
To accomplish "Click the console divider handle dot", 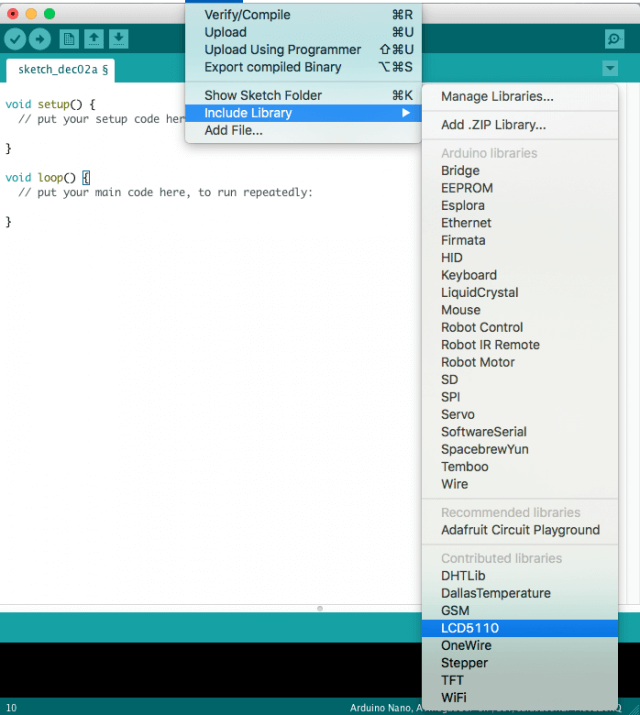I will 320,608.
